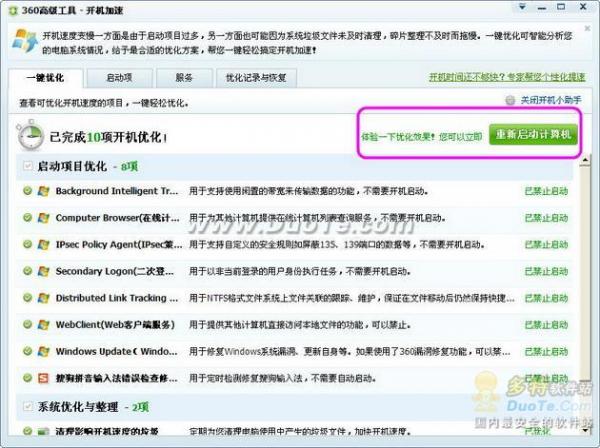The height and width of the screenshot is (448, 600).
Task: Click the Windows icon of WebClient
Action: (43, 325)
